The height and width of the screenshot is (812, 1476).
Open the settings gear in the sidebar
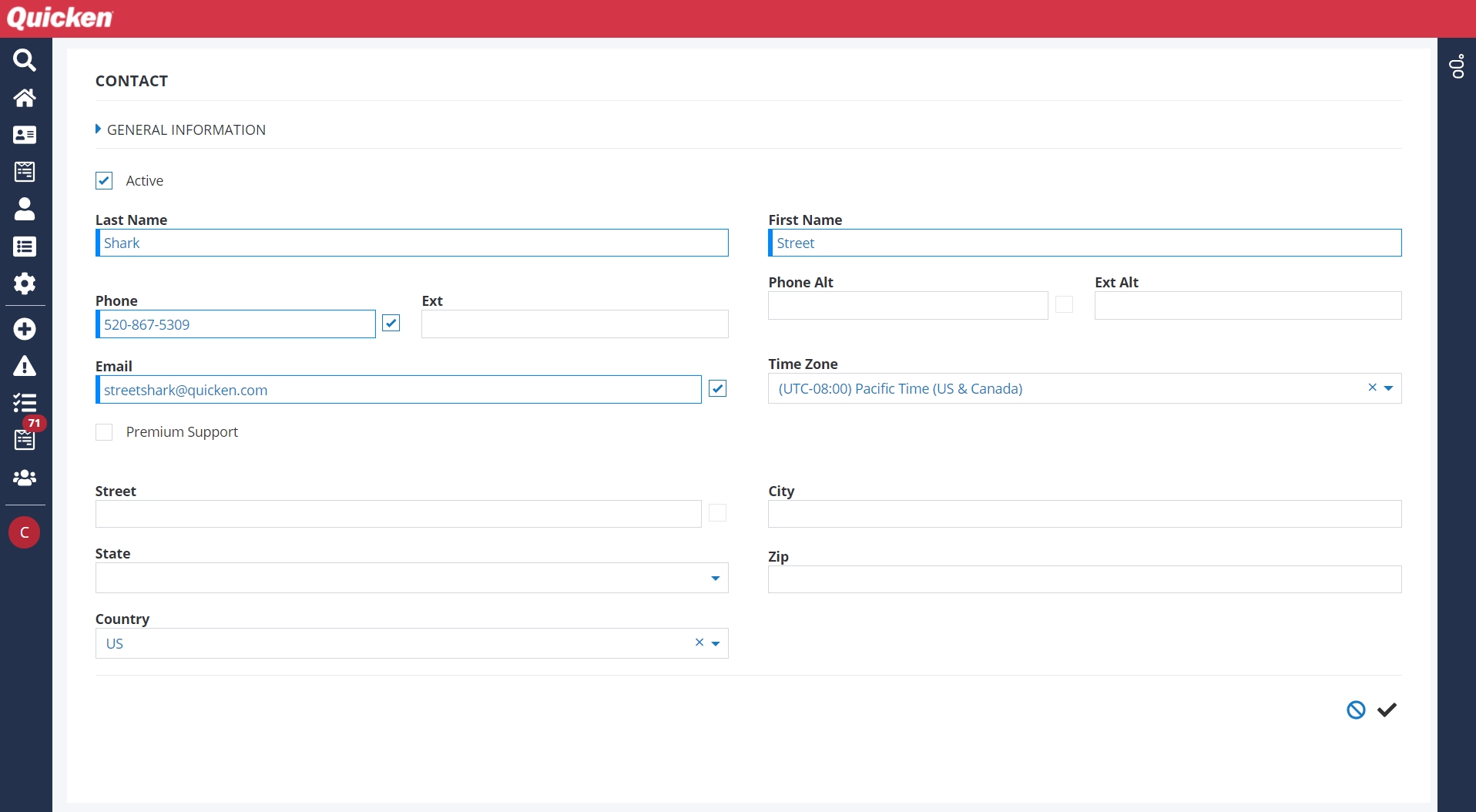pos(25,284)
